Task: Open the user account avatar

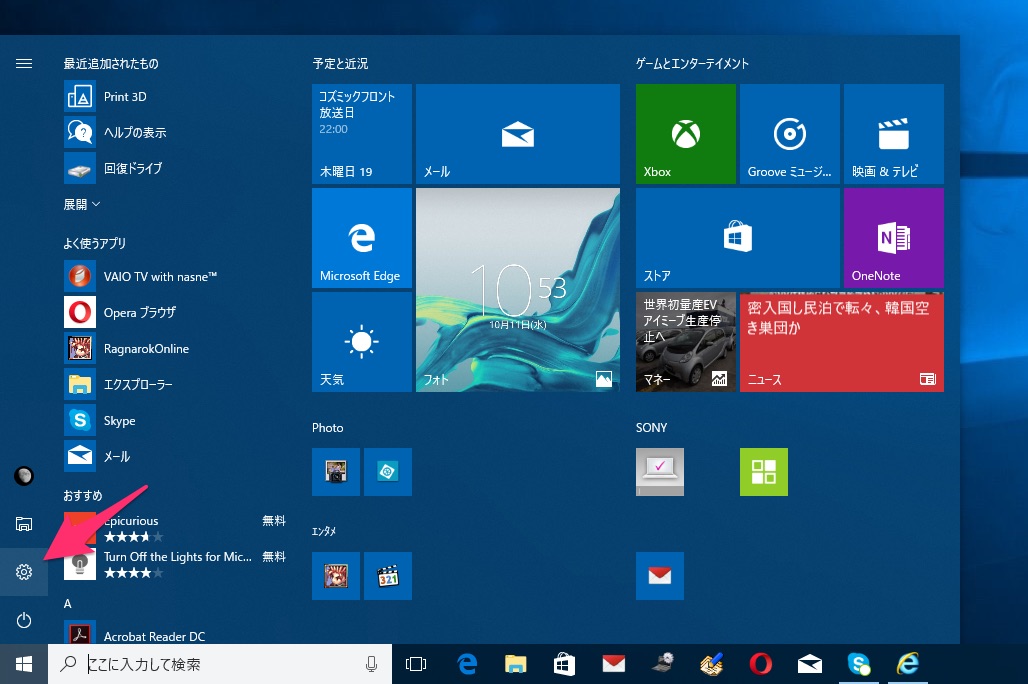Action: coord(24,476)
